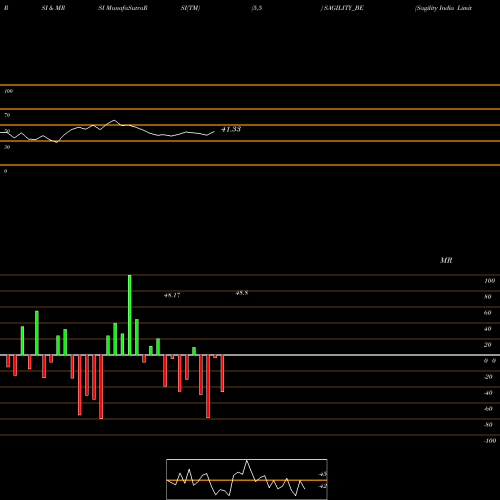
Task: Open the mini RSI overview chart at bottom
Action: coord(247,479)
